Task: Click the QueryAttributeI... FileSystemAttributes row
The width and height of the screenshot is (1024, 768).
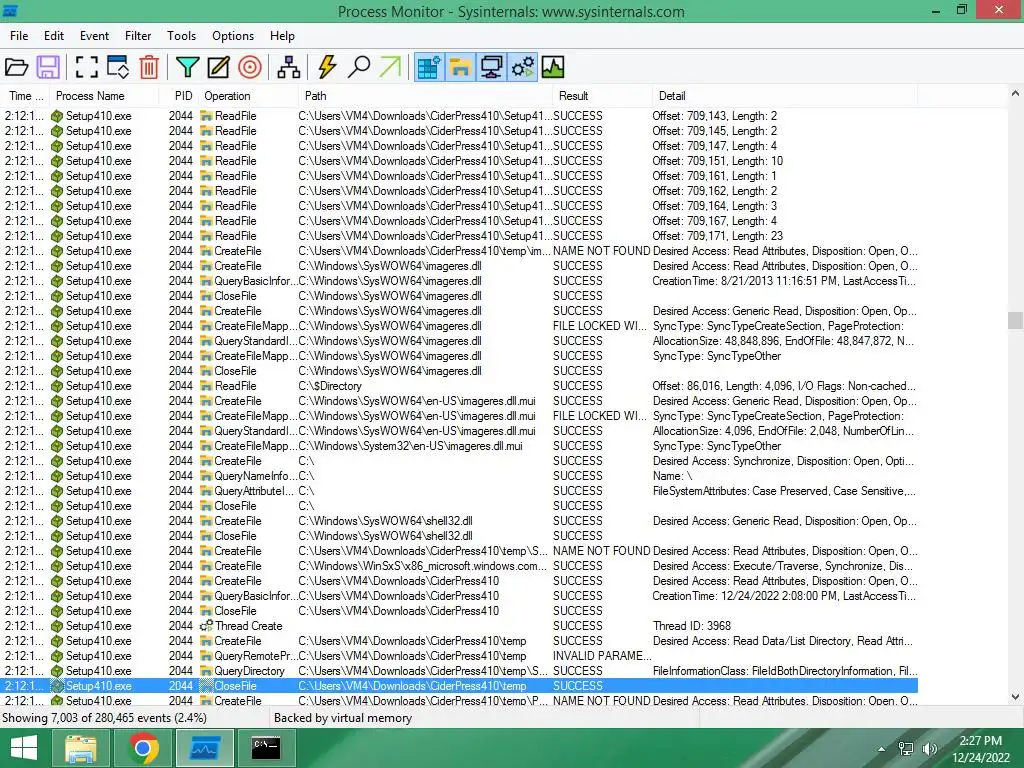Action: (459, 491)
